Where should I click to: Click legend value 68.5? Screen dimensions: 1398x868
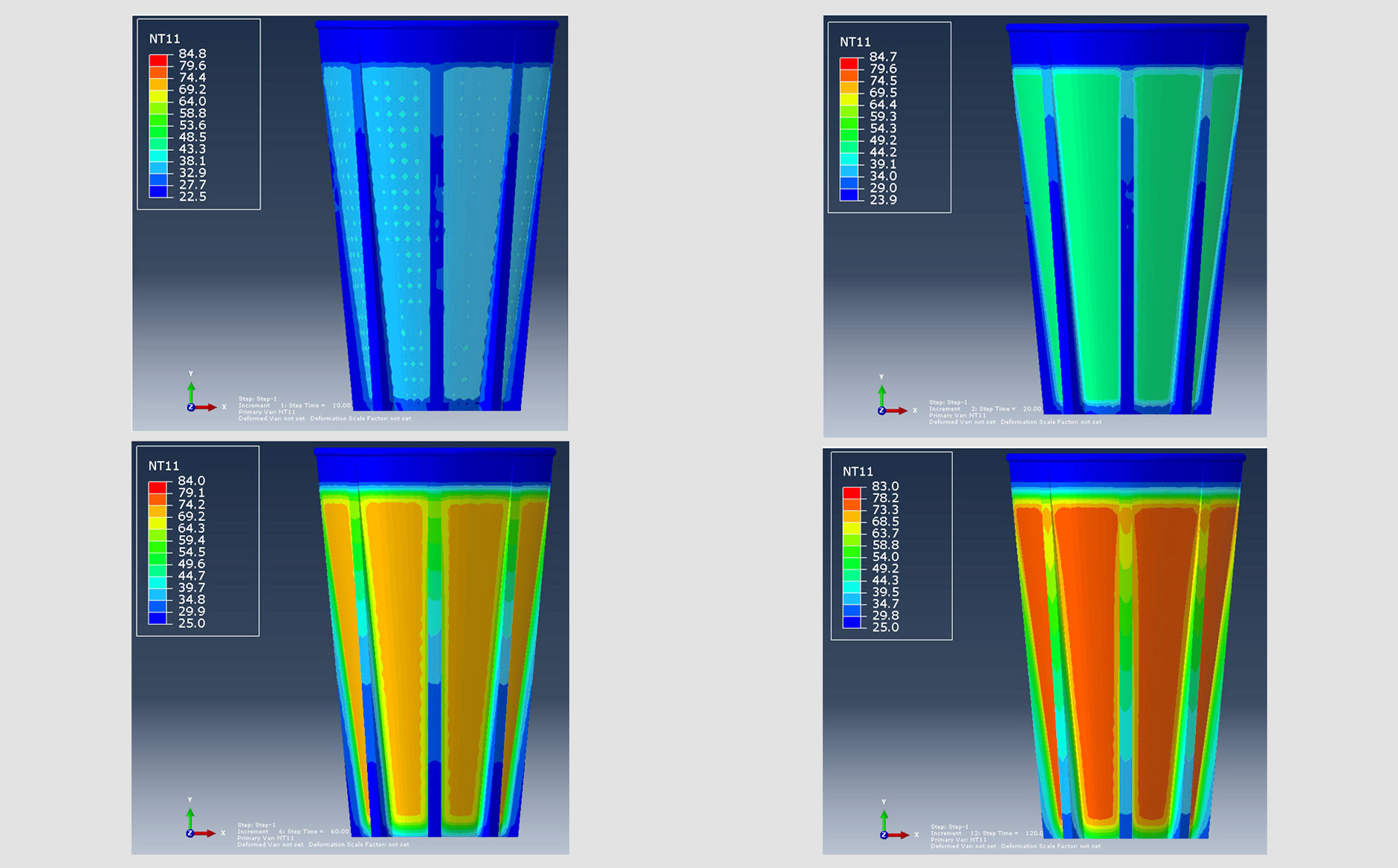886,522
